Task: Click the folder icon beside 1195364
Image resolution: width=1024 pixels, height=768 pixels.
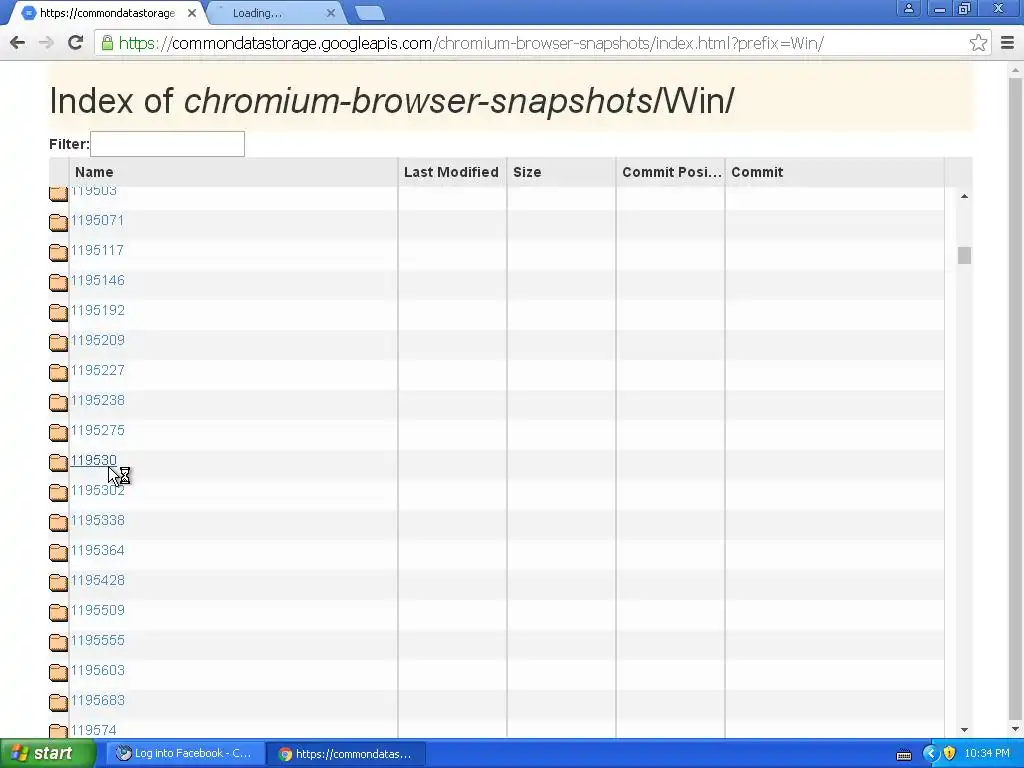Action: coord(58,553)
